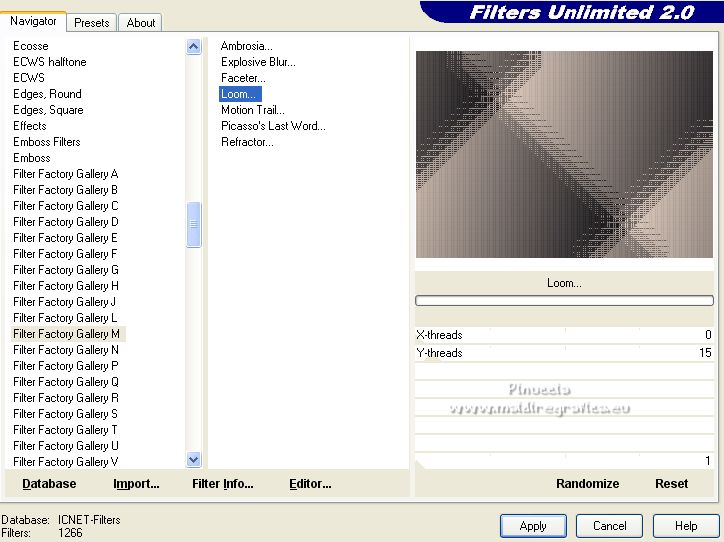Select the Refractor... filter
Viewport: 724px width, 542px height.
click(x=247, y=142)
